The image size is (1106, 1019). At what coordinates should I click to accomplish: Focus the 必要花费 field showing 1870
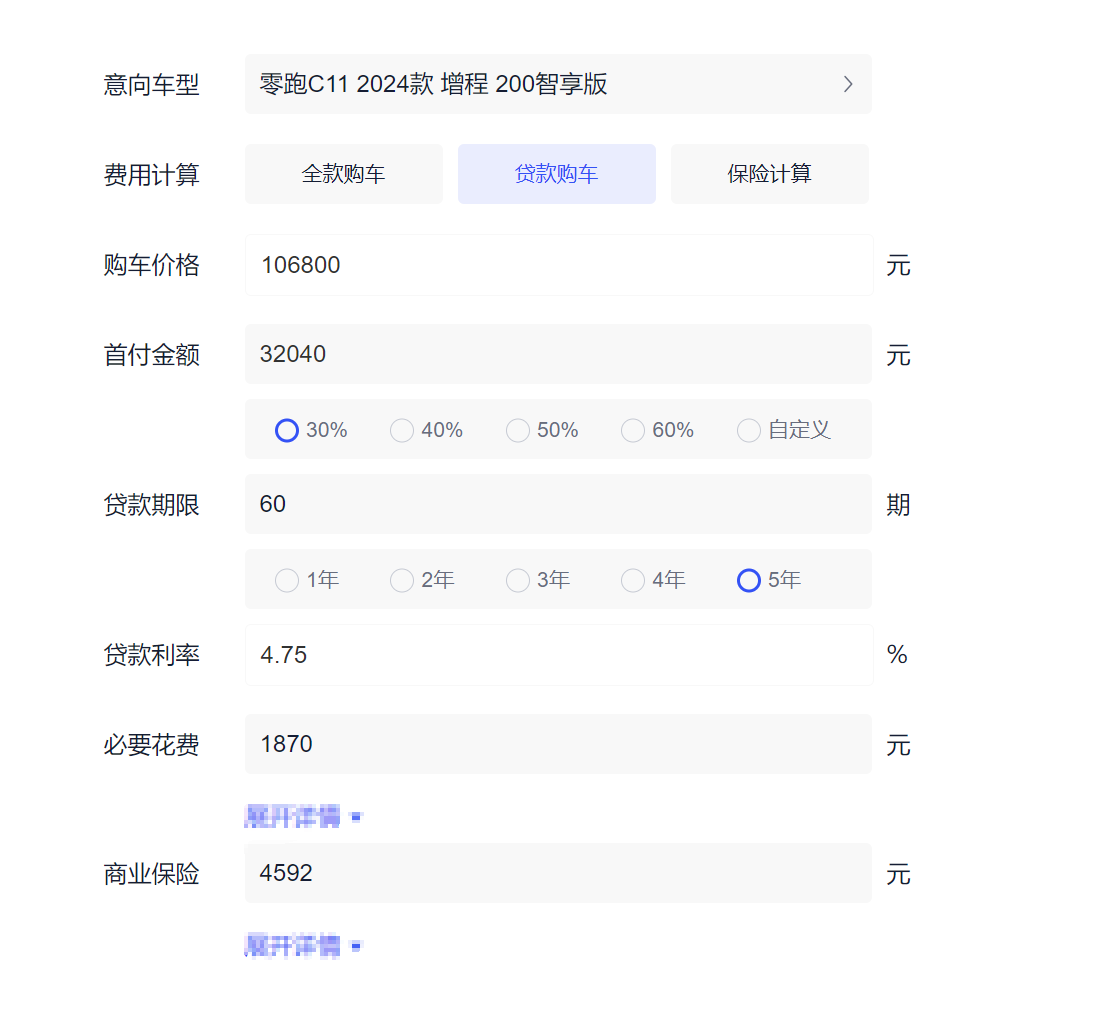(558, 744)
